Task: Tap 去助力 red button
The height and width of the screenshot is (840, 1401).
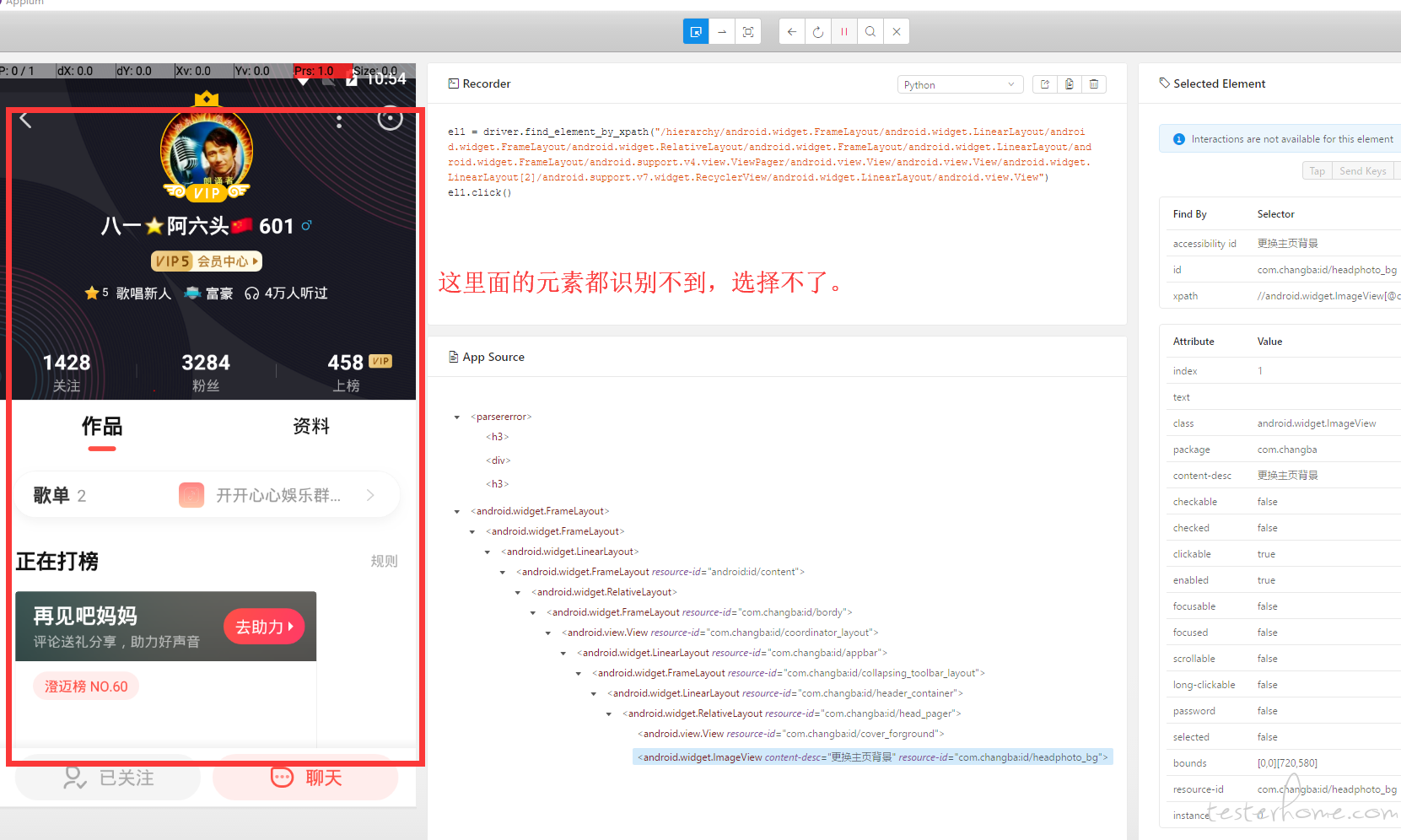Action: click(264, 627)
